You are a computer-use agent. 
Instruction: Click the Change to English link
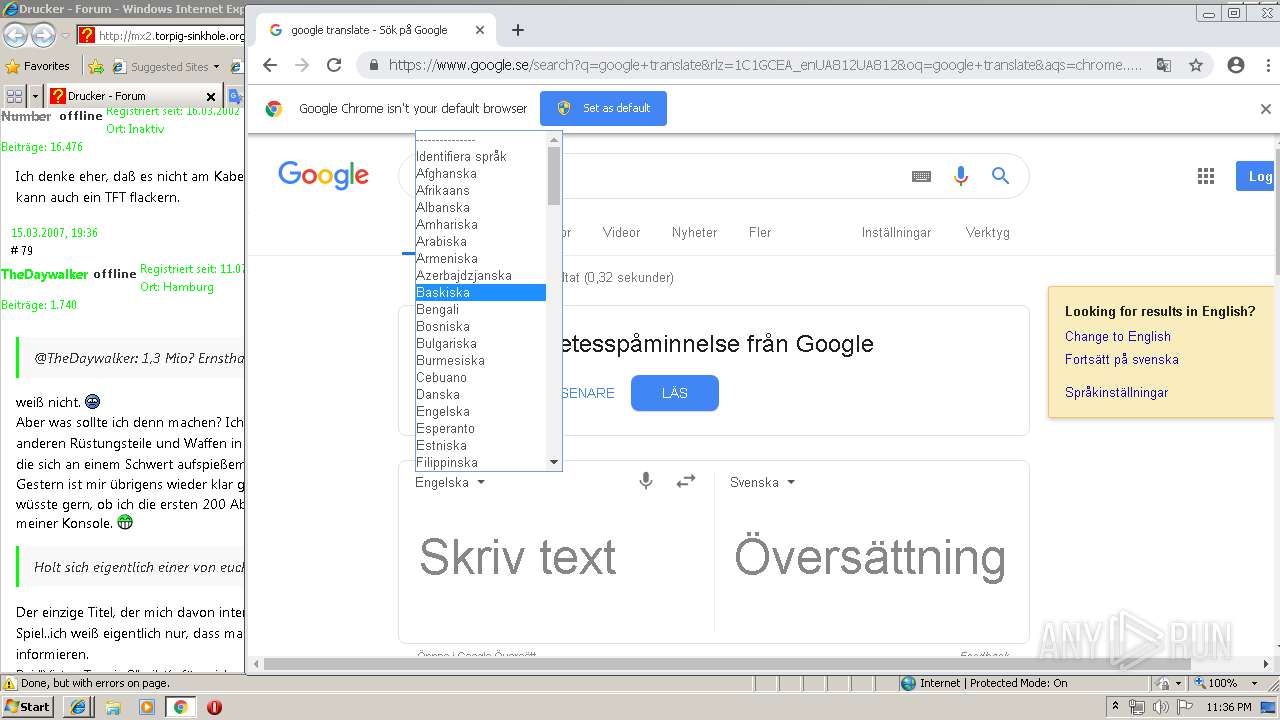(1117, 336)
